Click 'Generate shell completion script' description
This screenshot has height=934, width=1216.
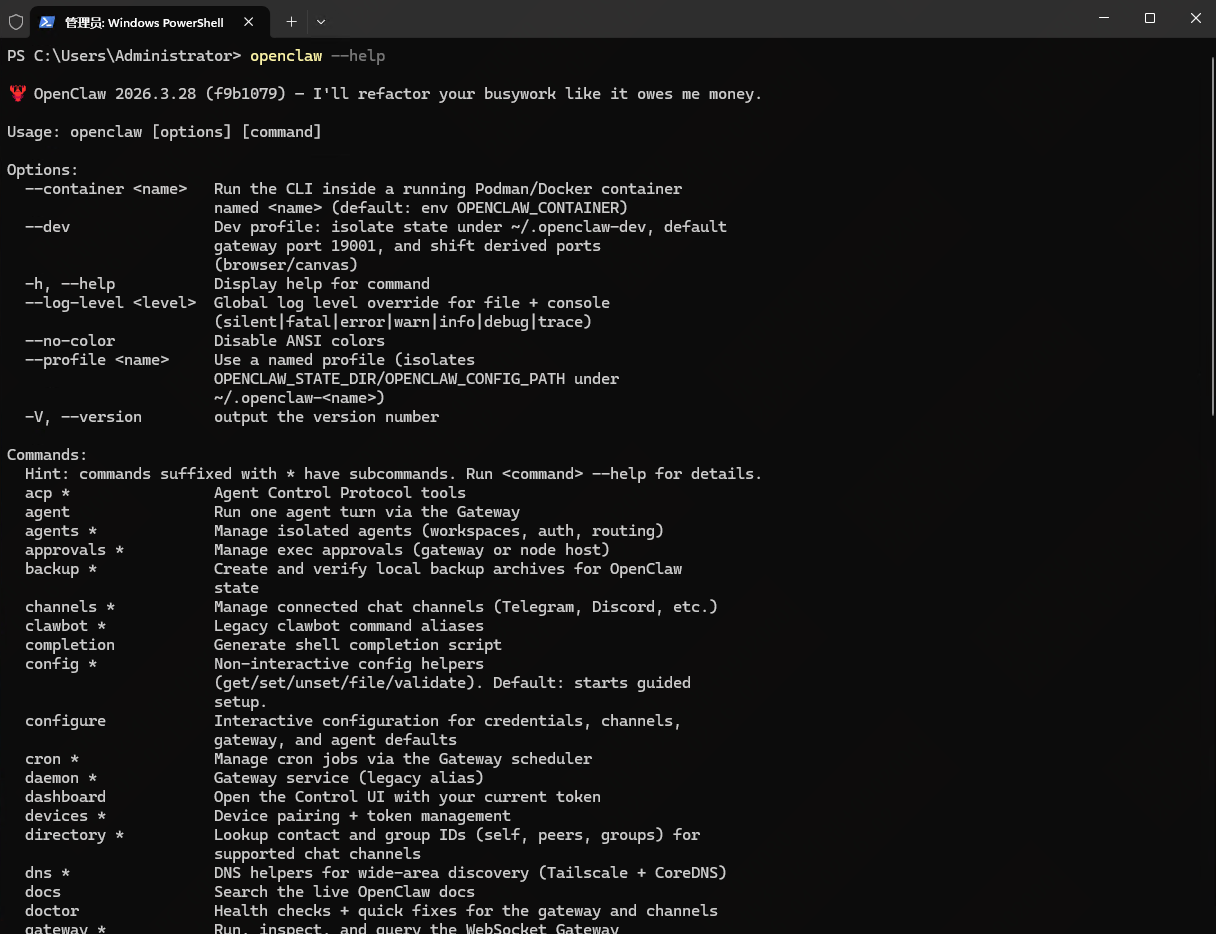(x=358, y=645)
